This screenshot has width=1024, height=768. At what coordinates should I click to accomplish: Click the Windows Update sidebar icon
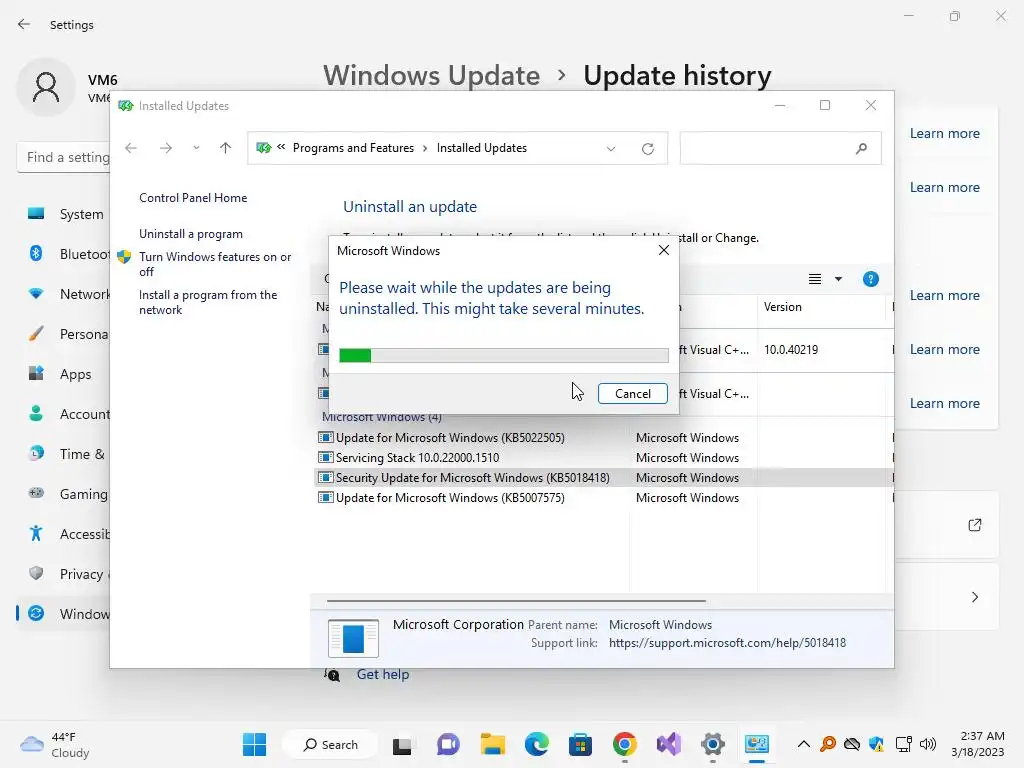pyautogui.click(x=36, y=613)
